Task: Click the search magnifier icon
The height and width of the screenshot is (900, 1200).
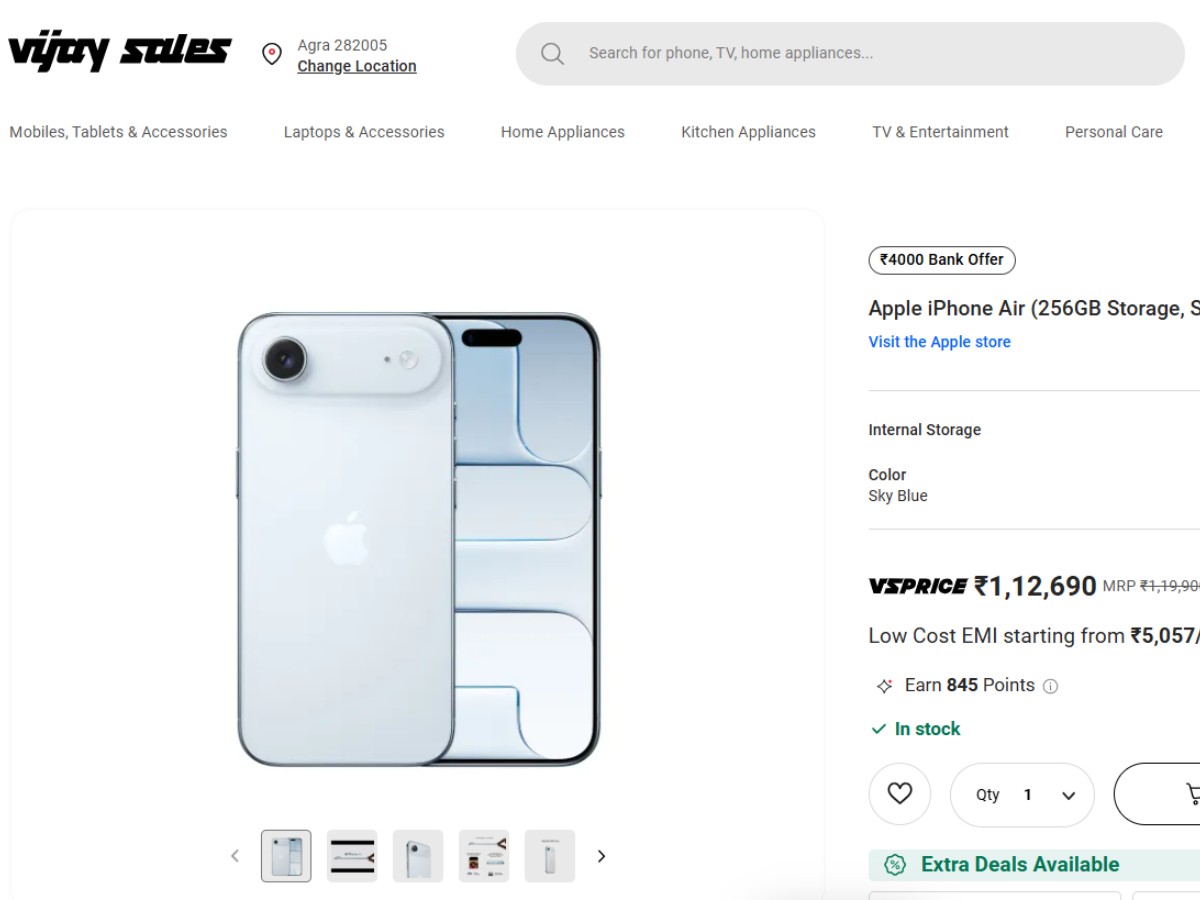Action: click(552, 54)
